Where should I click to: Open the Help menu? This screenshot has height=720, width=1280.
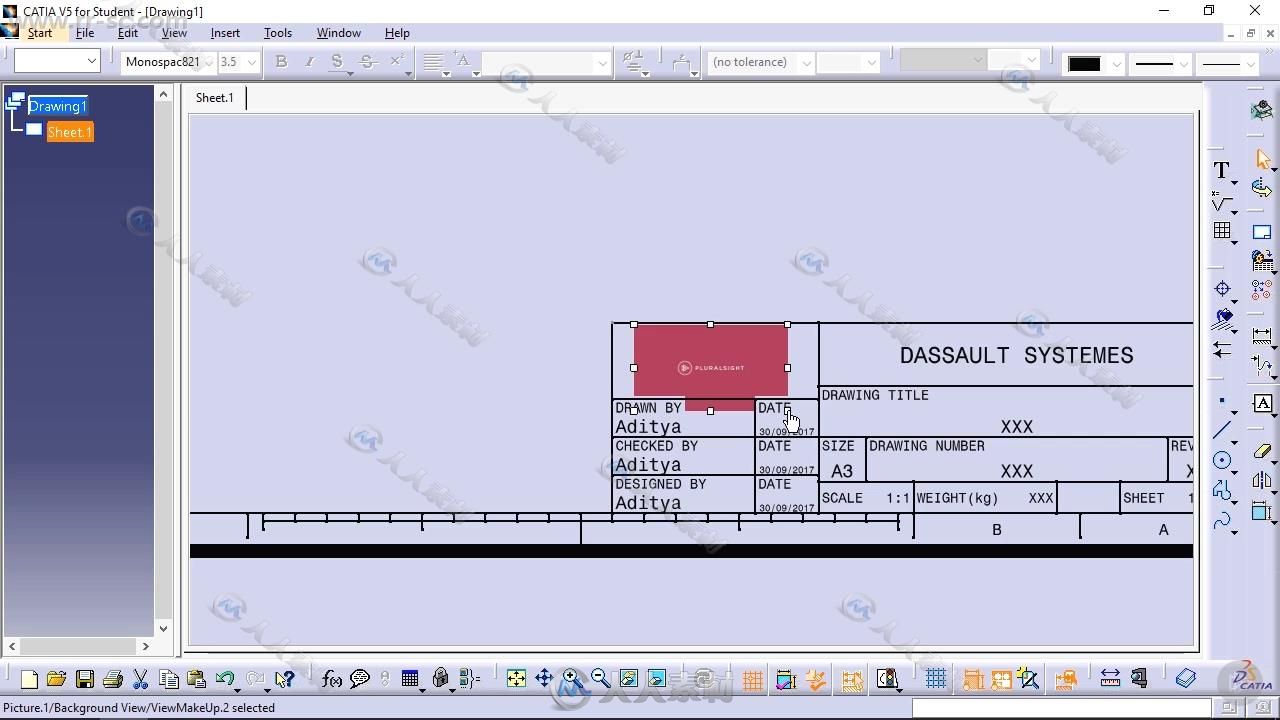point(397,33)
